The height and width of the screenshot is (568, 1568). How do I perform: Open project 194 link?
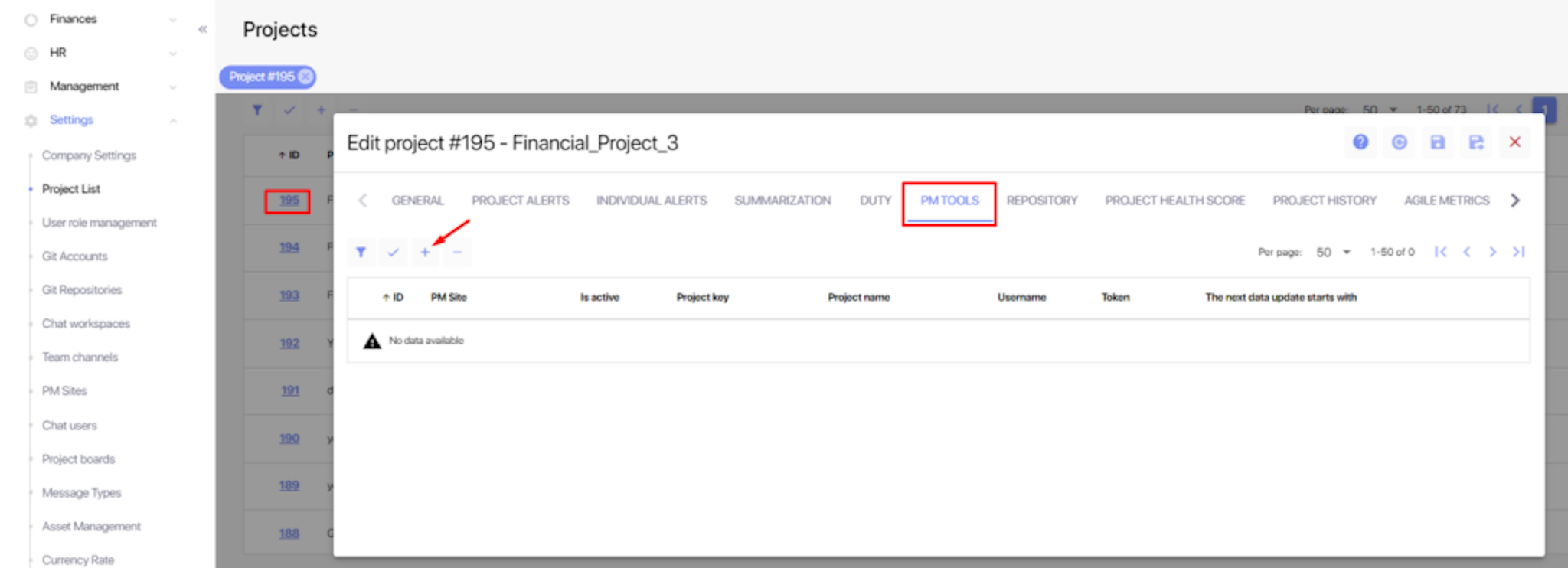tap(289, 247)
